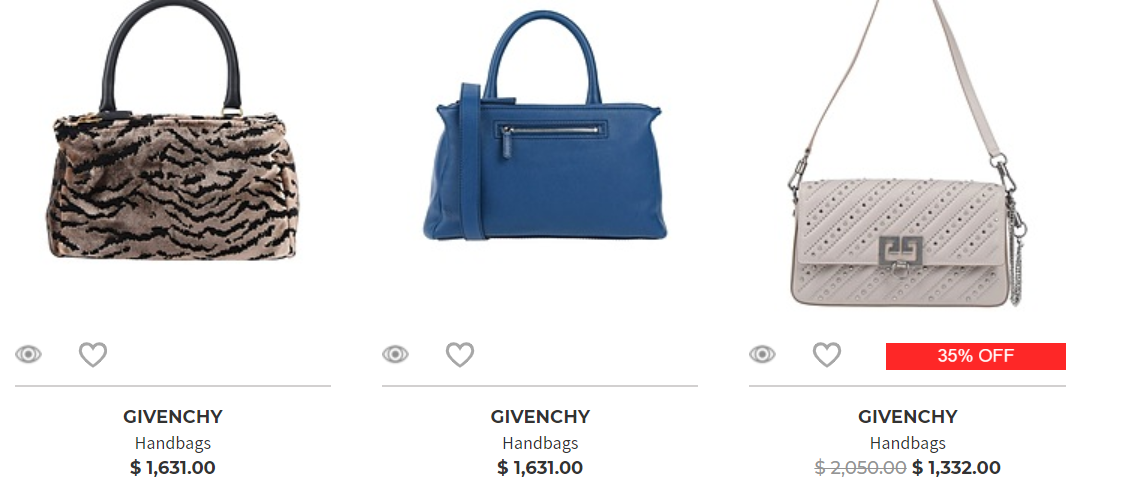
Task: Click the crossed-out $2,050.00 original price
Action: tap(860, 468)
